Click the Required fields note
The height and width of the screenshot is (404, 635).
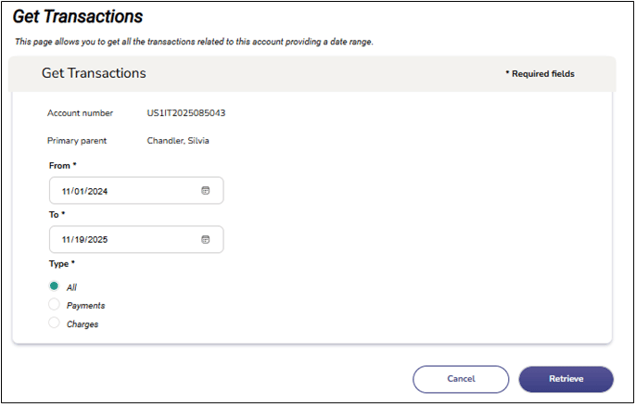coord(540,74)
